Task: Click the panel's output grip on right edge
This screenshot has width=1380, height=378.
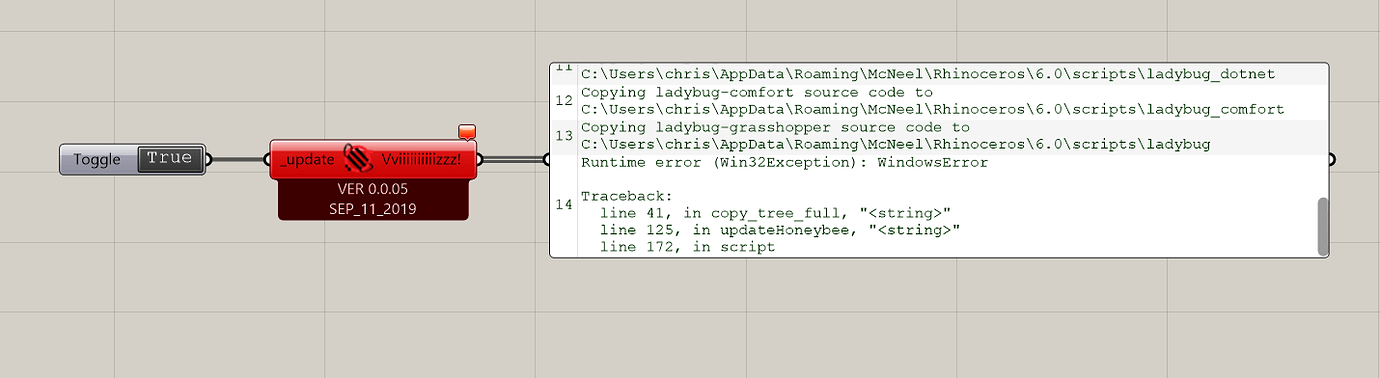Action: [1331, 159]
